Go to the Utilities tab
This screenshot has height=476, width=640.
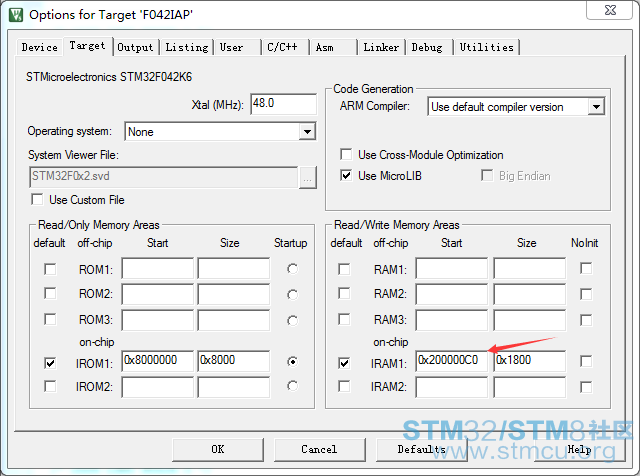(x=487, y=47)
